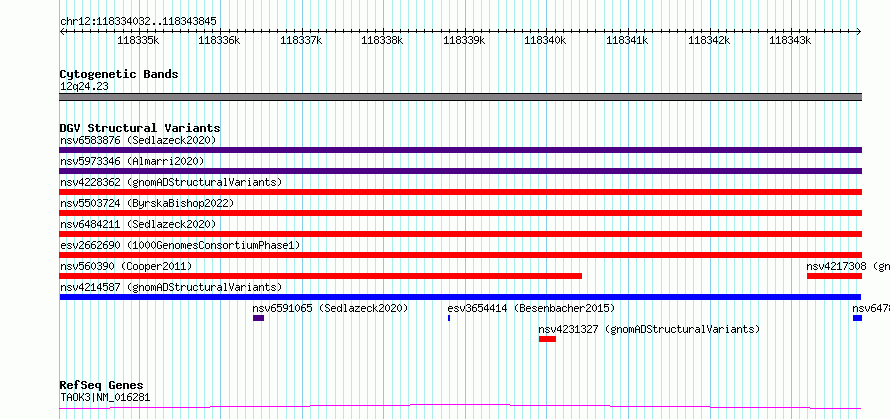The height and width of the screenshot is (419, 890).
Task: Click the nsv6583876 (Sedlazeck2020) variant label
Action: coord(138,140)
